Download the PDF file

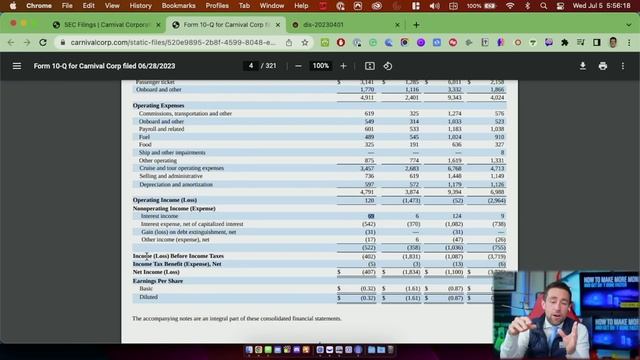pyautogui.click(x=583, y=66)
